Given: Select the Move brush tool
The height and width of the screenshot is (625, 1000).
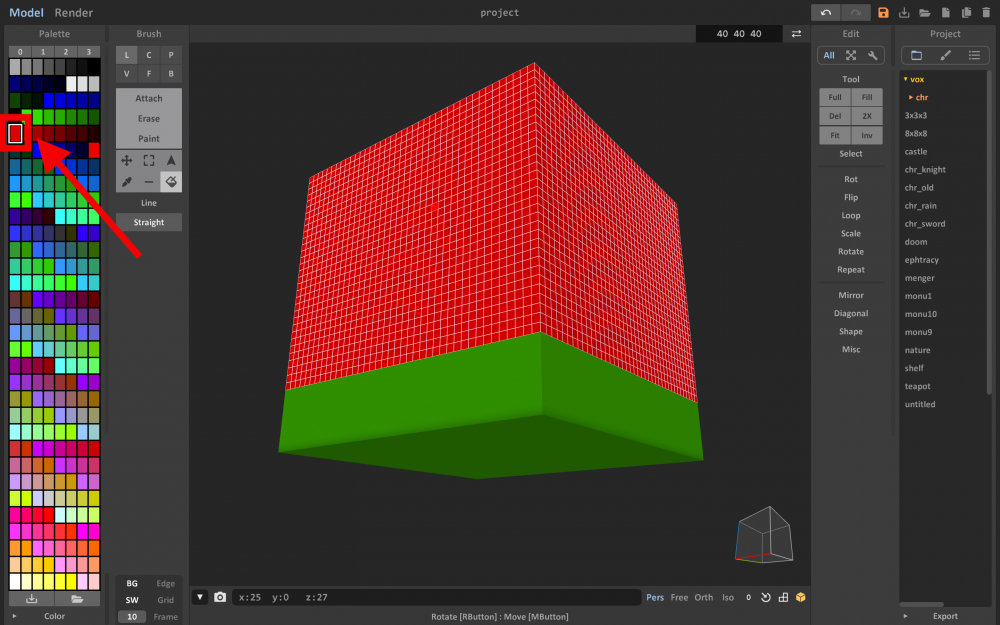Looking at the screenshot, I should tap(127, 160).
